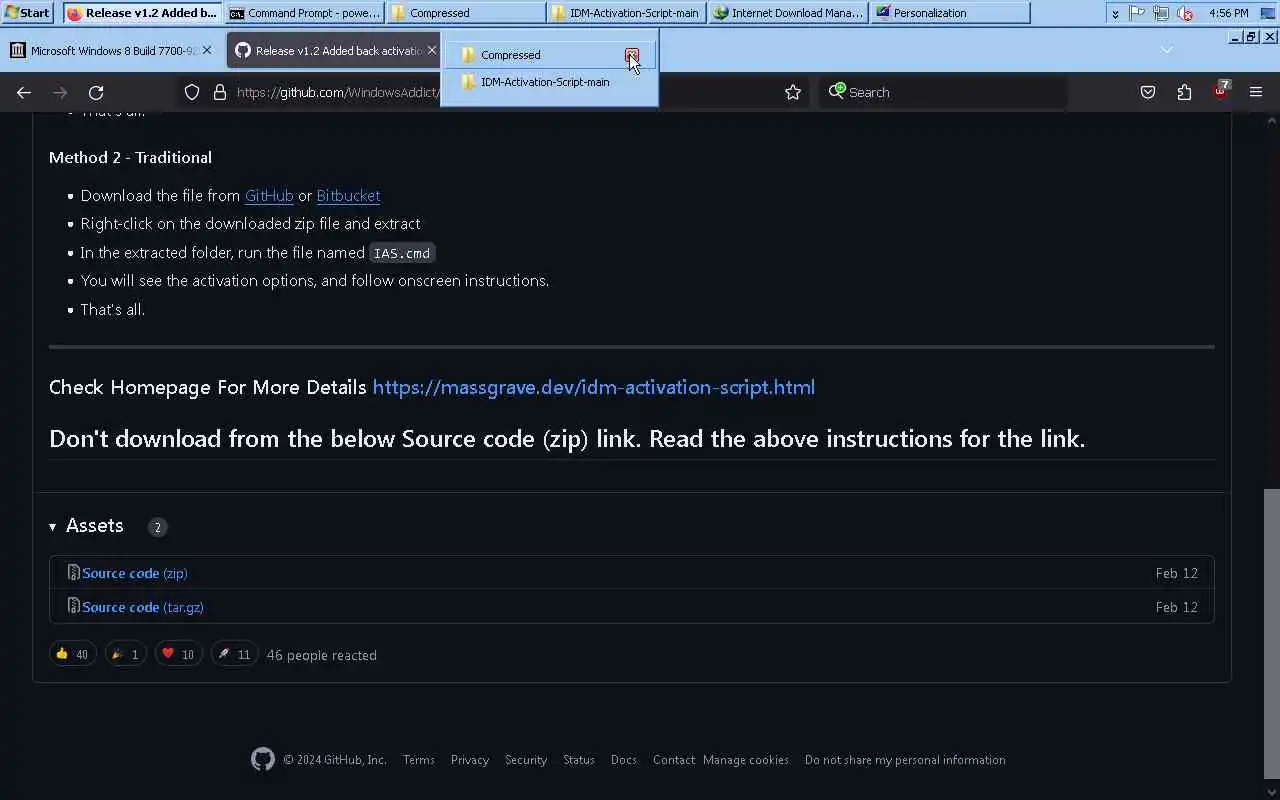Open the Windows Start menu
The height and width of the screenshot is (800, 1280).
click(x=28, y=13)
